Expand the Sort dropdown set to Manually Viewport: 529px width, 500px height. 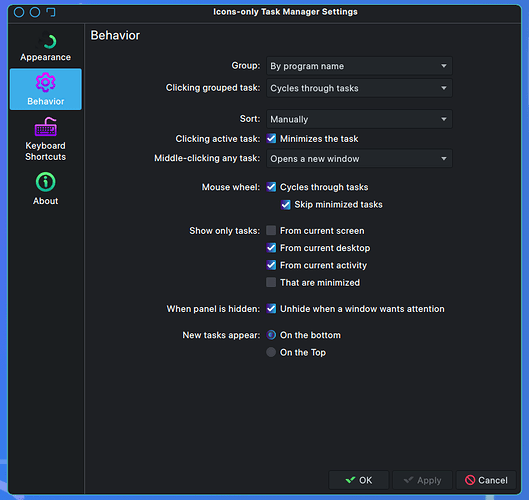point(359,119)
